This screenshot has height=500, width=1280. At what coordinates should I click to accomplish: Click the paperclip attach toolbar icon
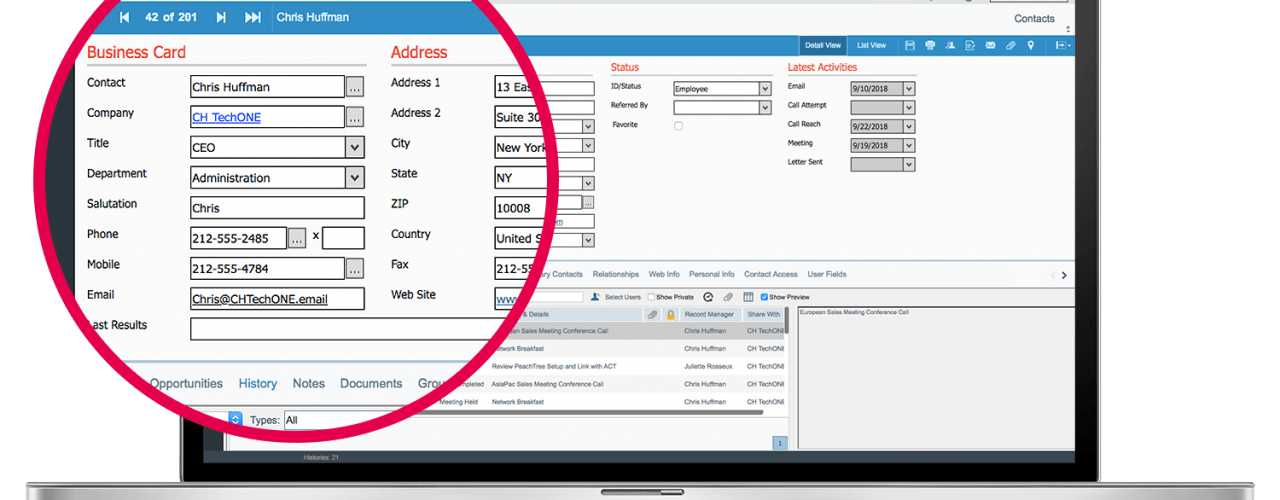(x=1011, y=45)
